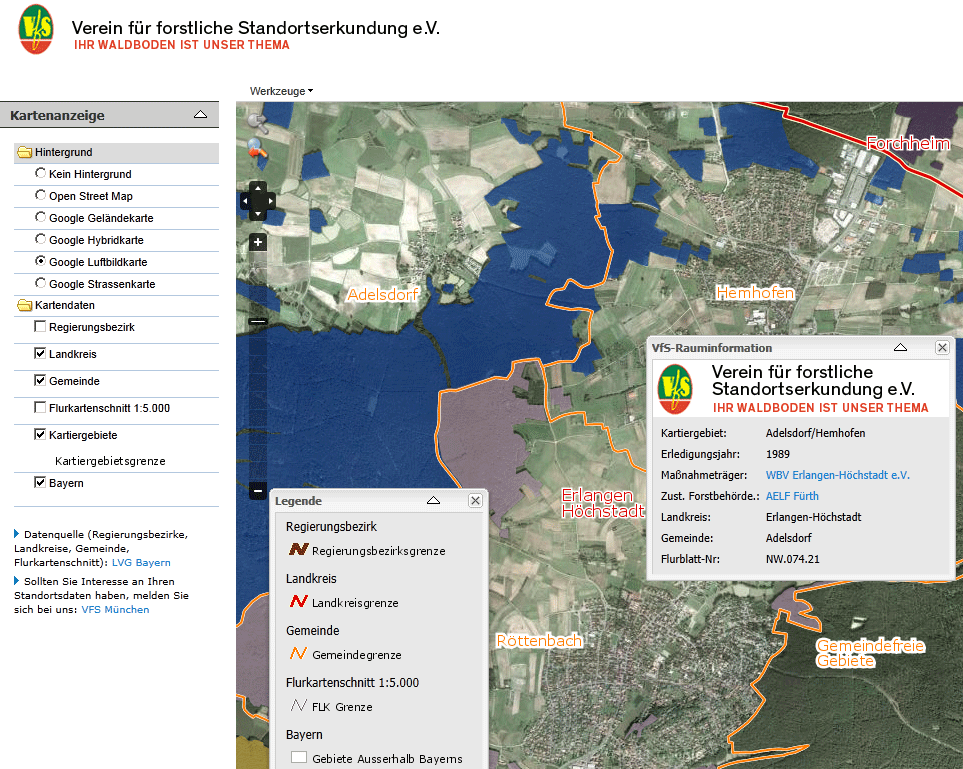Select the magnifier zoom tool on the map

(x=257, y=123)
